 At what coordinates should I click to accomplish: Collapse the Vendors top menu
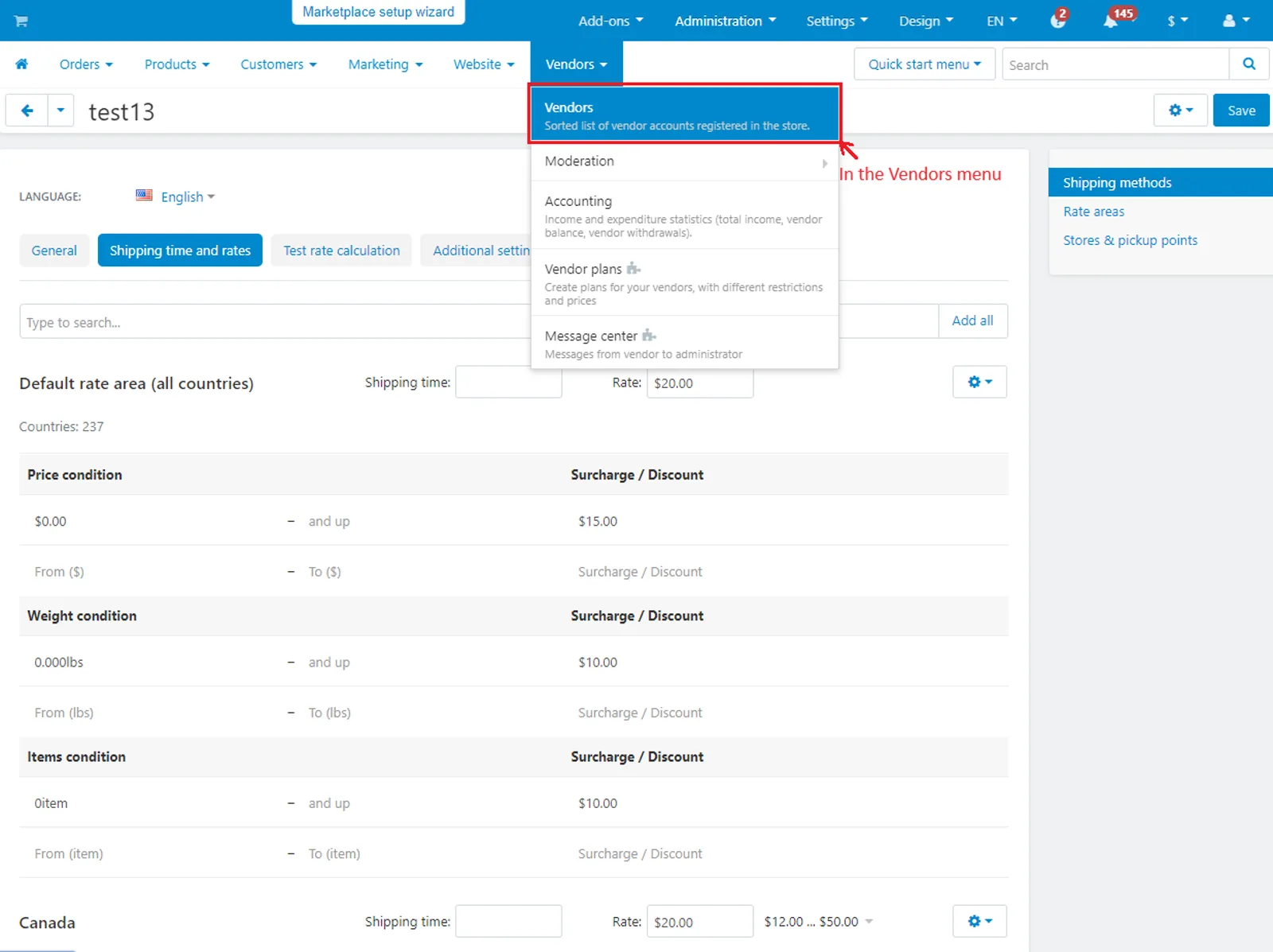(x=576, y=64)
